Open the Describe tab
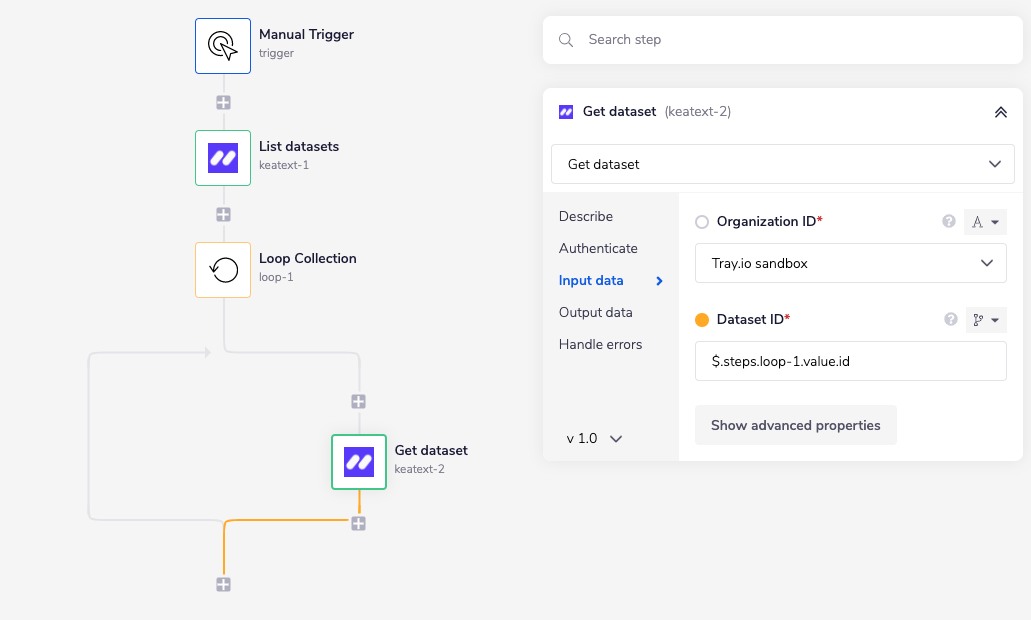Viewport: 1031px width, 620px height. (x=586, y=216)
